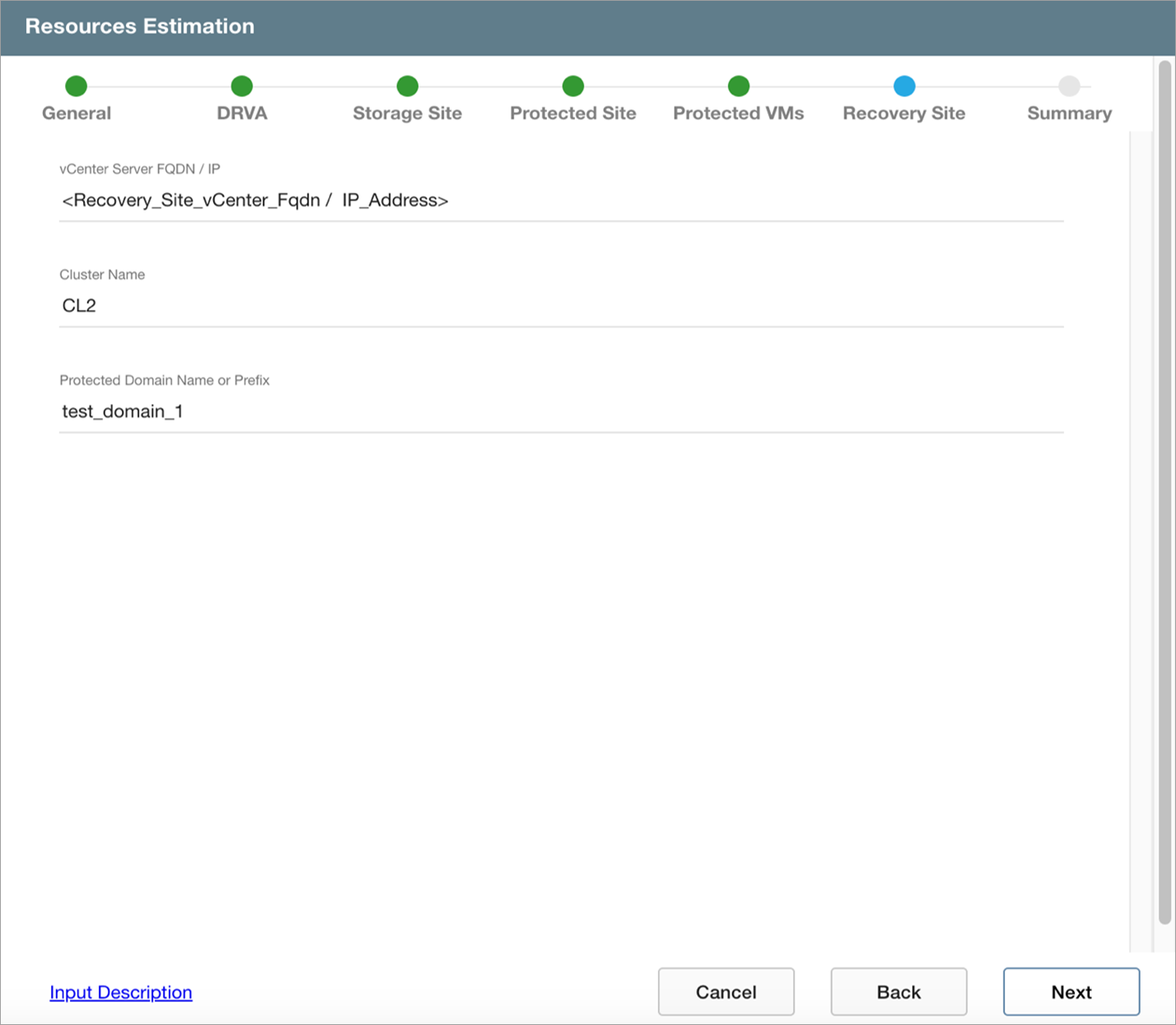The image size is (1176, 1025).
Task: Select the green circle above Storage Site
Action: click(x=407, y=86)
